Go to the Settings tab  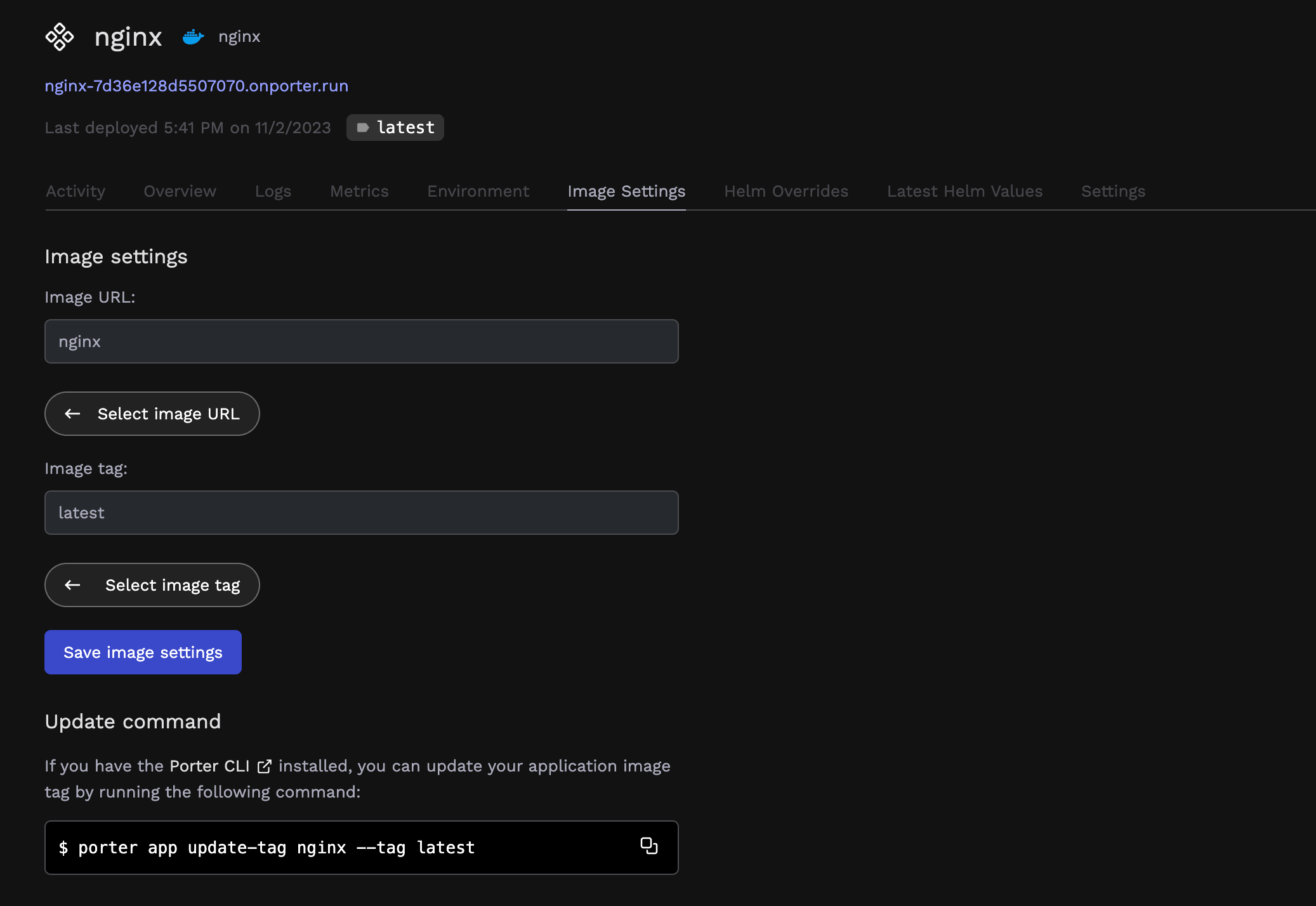point(1113,191)
